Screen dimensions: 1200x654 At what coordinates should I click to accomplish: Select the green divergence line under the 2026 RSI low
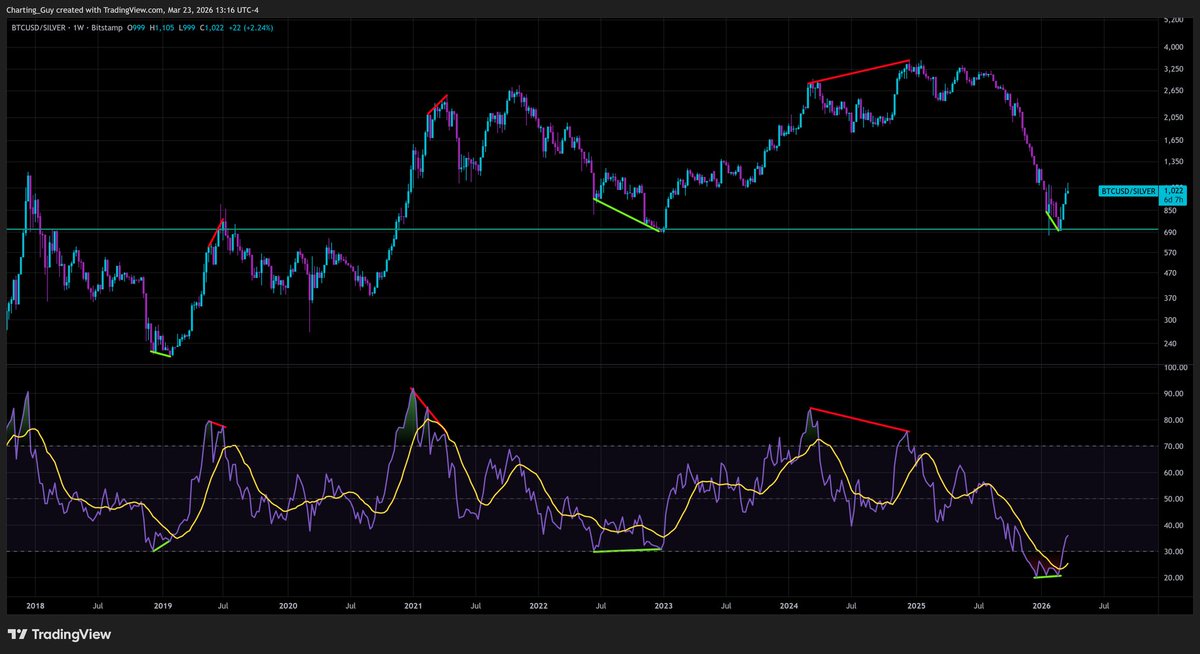[x=1047, y=576]
